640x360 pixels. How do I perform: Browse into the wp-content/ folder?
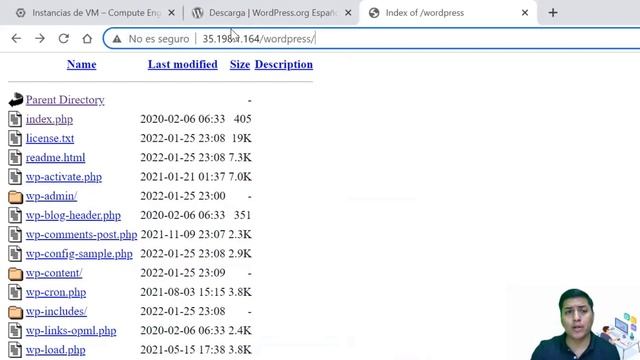[54, 273]
